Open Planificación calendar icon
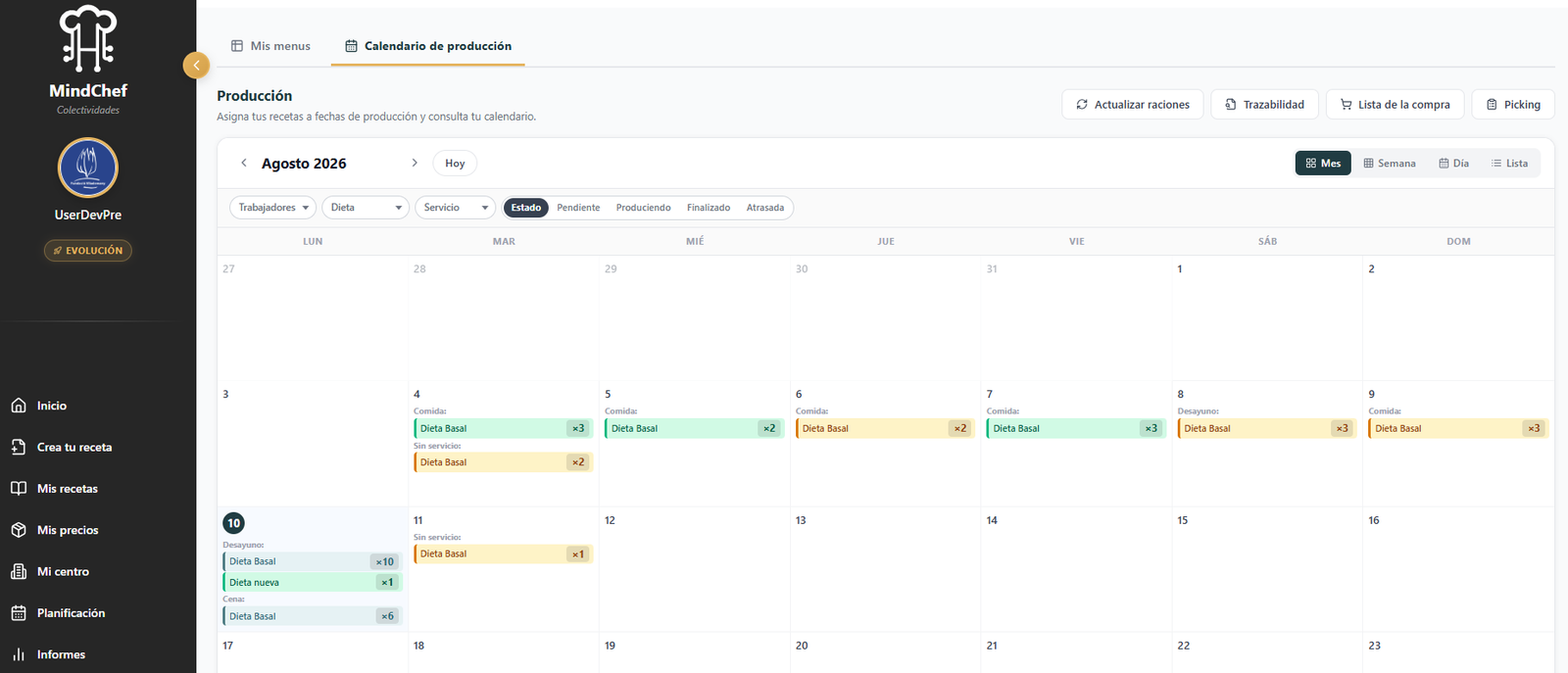 click(x=19, y=613)
